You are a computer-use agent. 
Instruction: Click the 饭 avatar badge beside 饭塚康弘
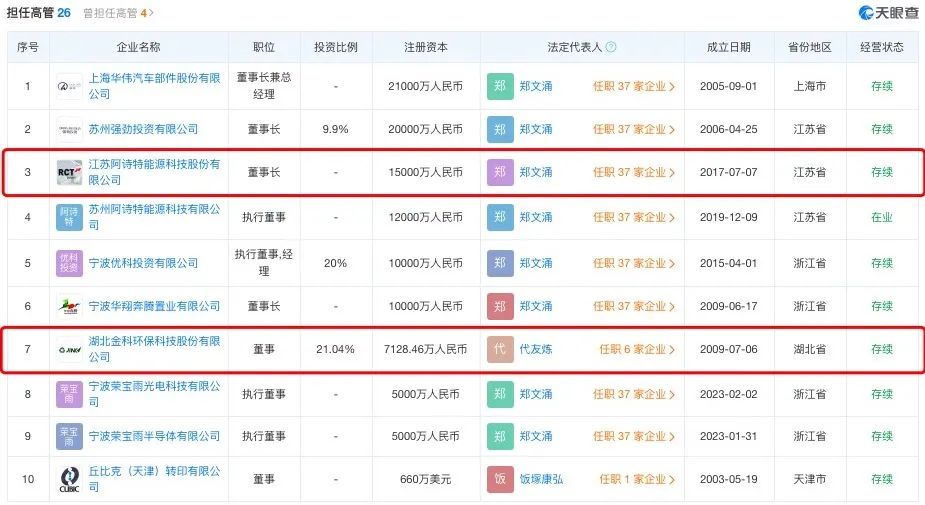pos(500,479)
